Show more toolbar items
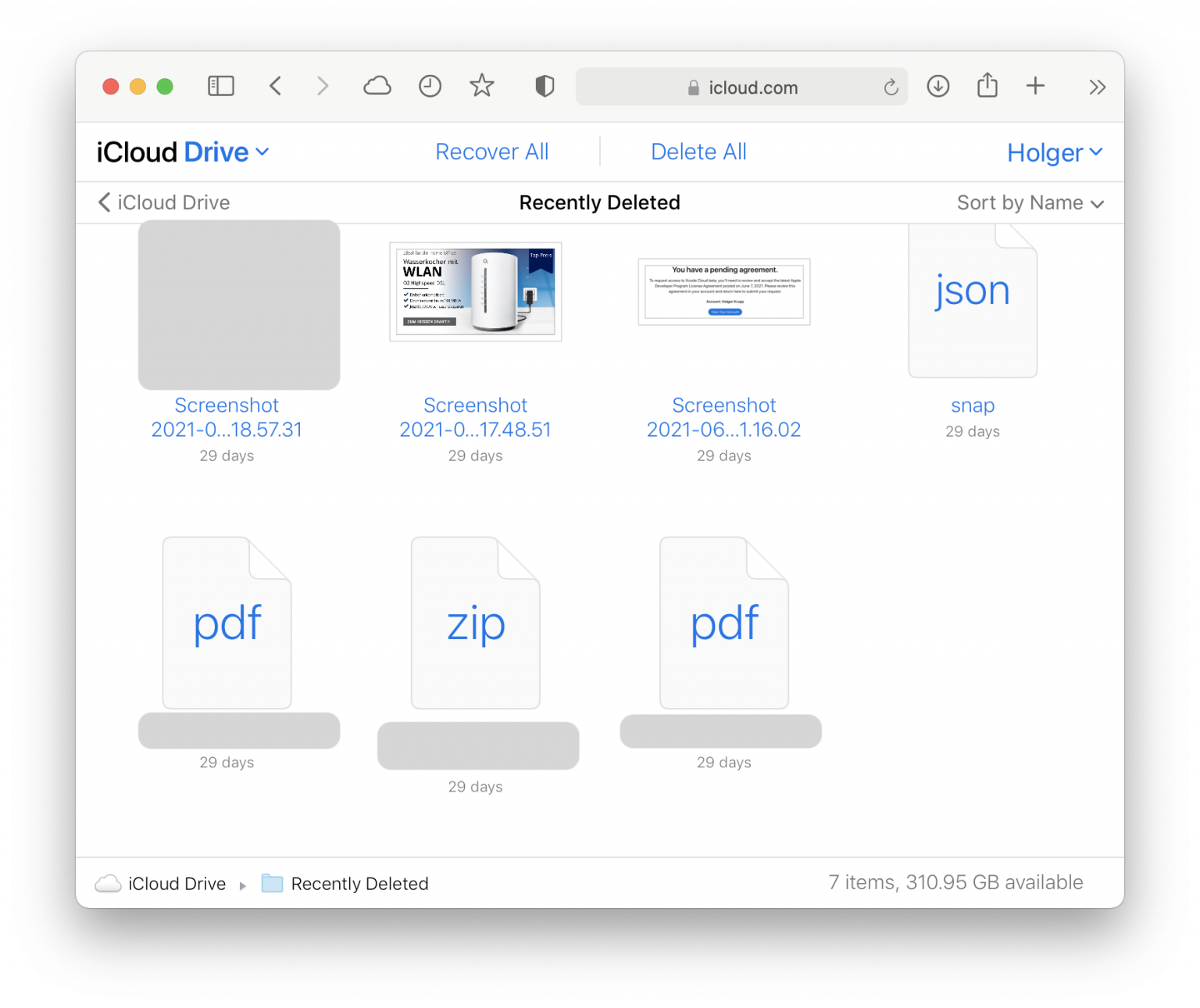The image size is (1200, 1008). [x=1097, y=87]
